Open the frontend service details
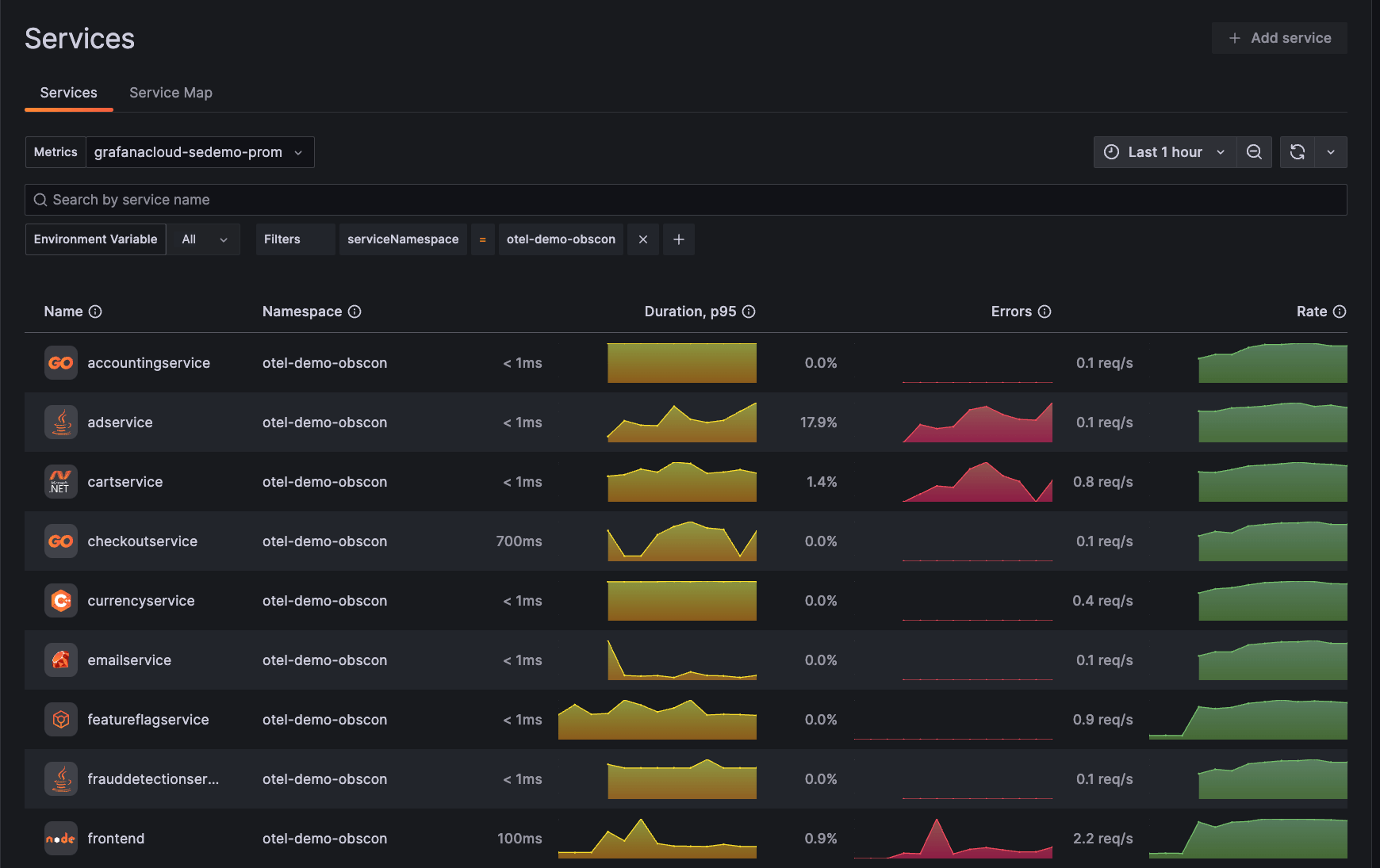This screenshot has height=868, width=1380. point(116,838)
